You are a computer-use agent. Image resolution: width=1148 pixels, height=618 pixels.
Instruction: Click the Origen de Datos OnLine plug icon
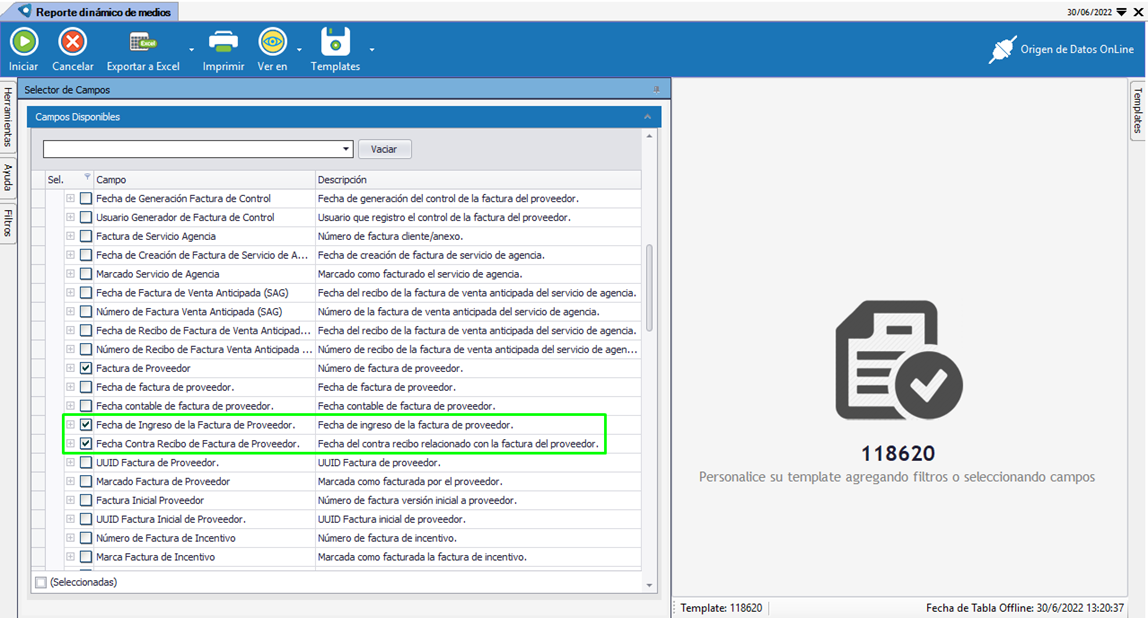(1002, 50)
